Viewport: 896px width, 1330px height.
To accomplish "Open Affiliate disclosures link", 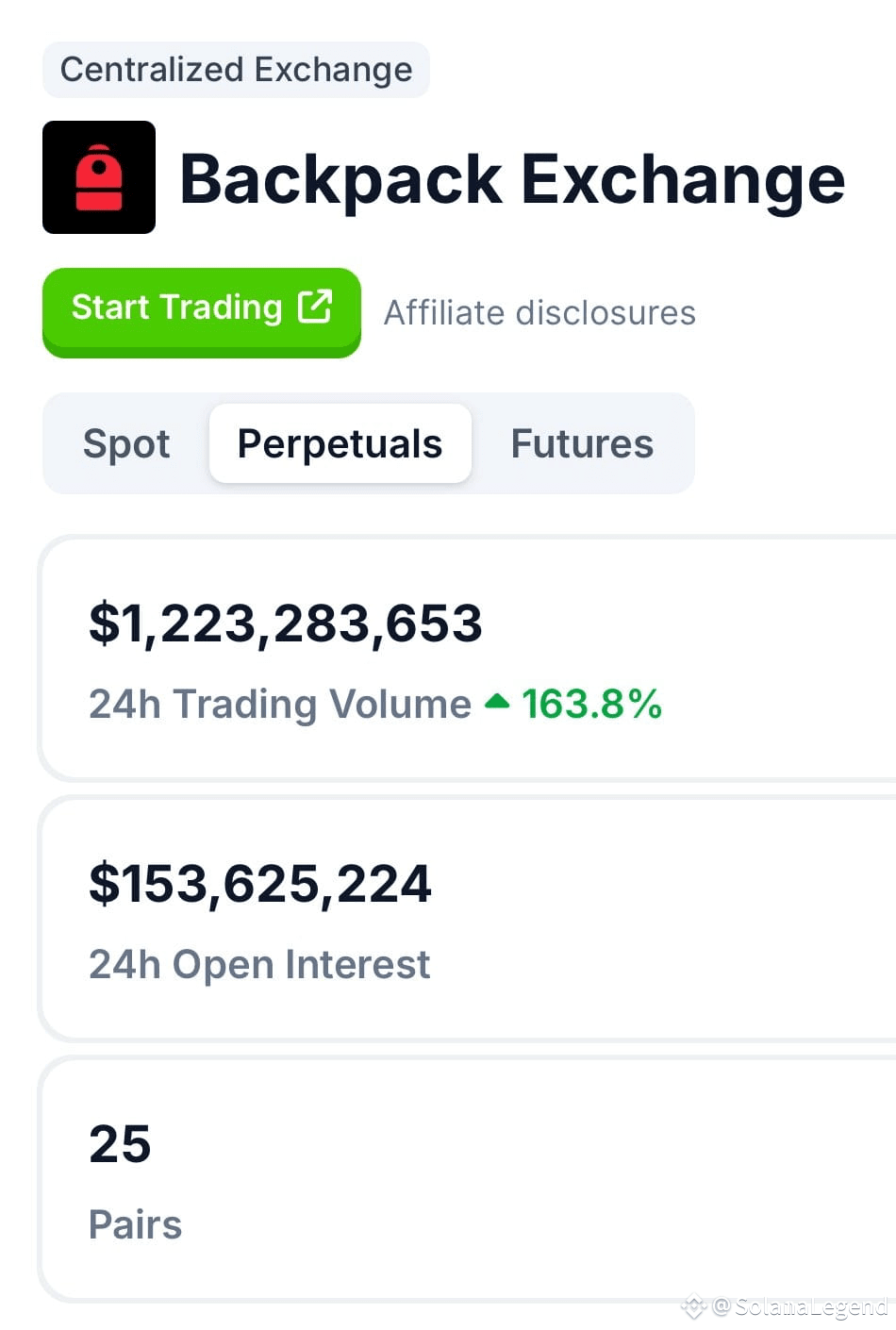I will 539,313.
